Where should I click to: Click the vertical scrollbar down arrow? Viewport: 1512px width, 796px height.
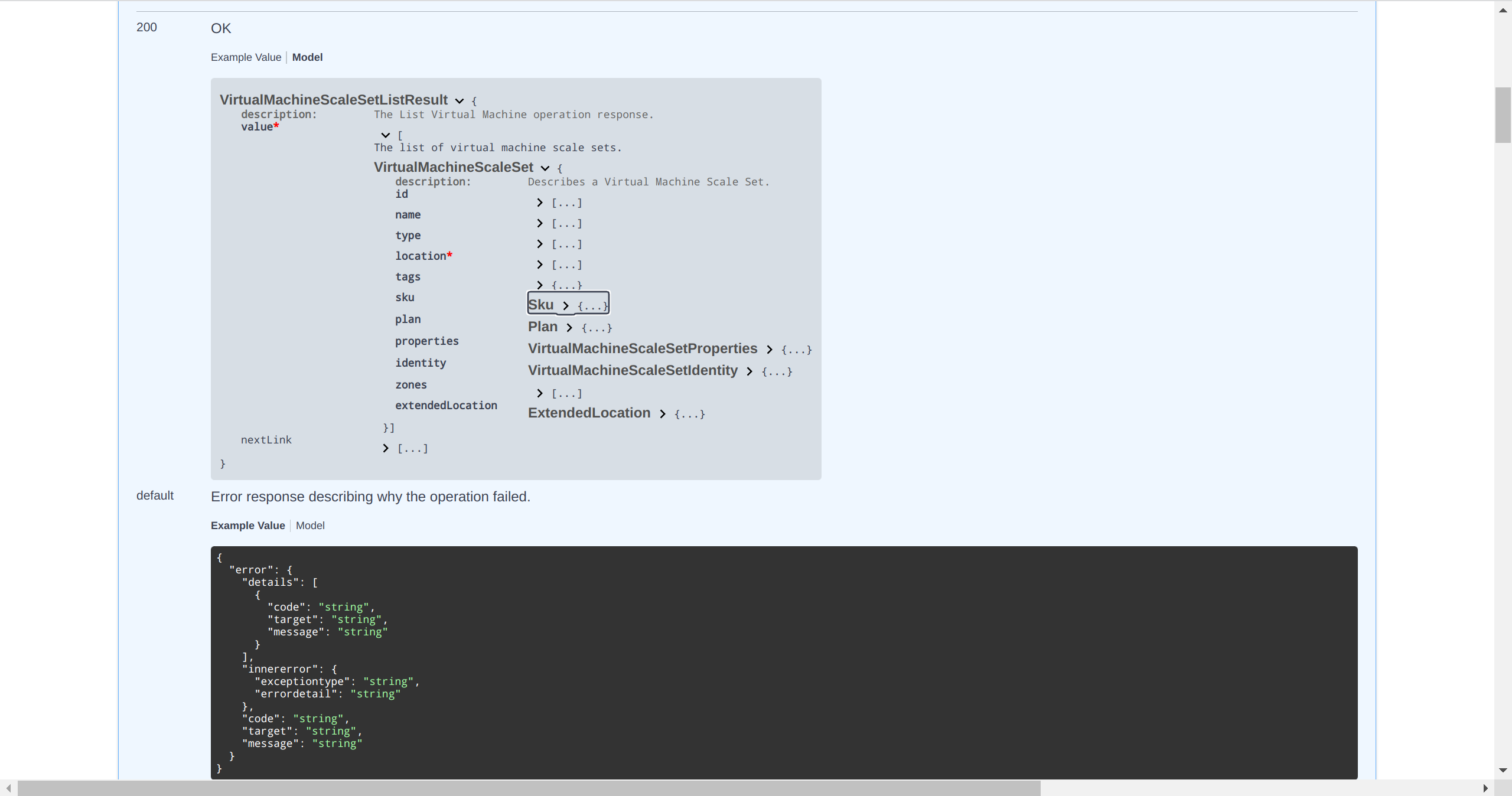coord(1503,771)
